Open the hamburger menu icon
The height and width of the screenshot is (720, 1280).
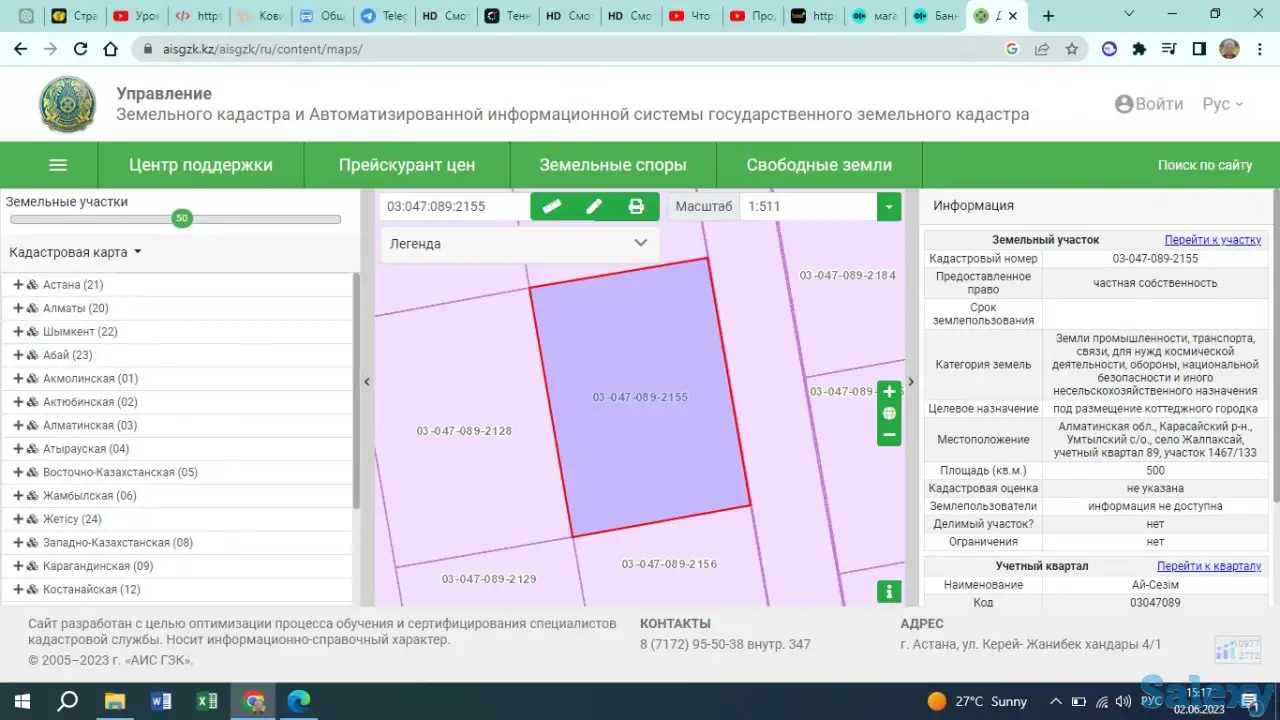[57, 165]
